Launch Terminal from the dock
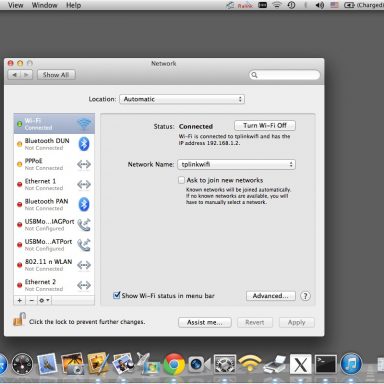384x384 pixels. 325,364
